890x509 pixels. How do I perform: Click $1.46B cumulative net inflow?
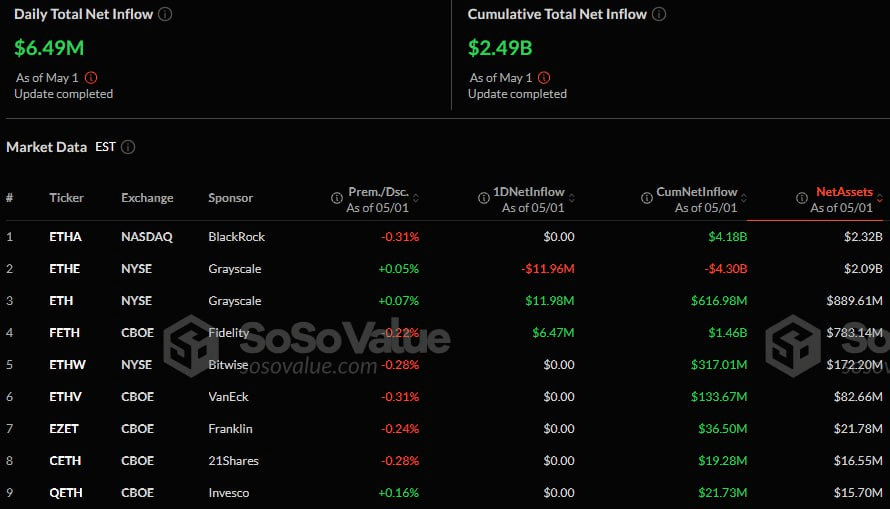[727, 333]
